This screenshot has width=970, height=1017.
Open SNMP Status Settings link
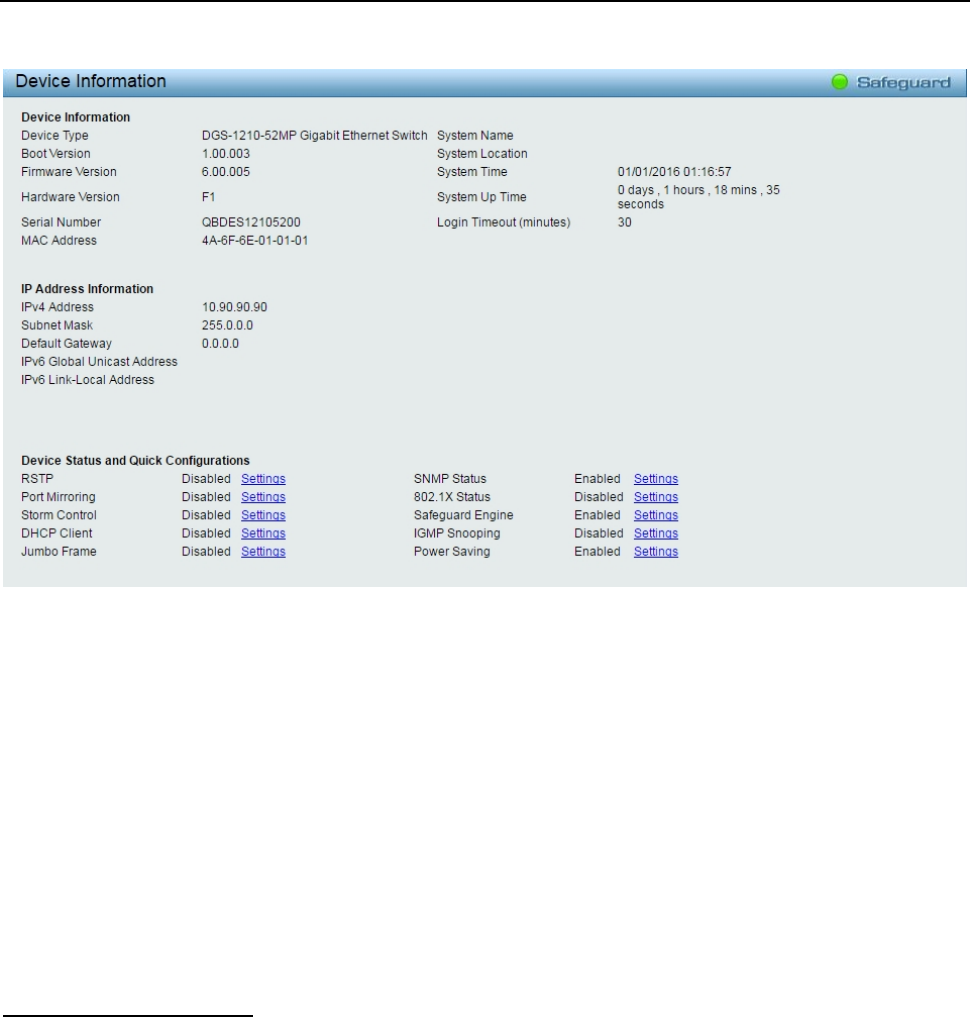pos(656,479)
